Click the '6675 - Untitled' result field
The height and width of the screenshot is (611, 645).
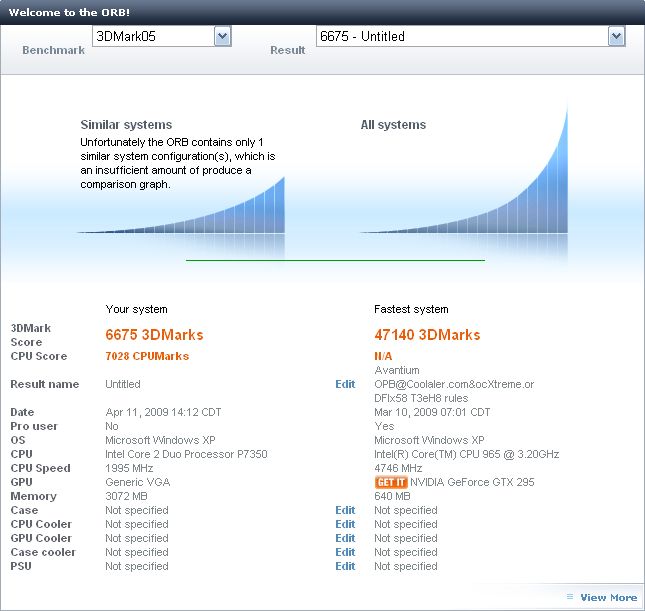(471, 36)
